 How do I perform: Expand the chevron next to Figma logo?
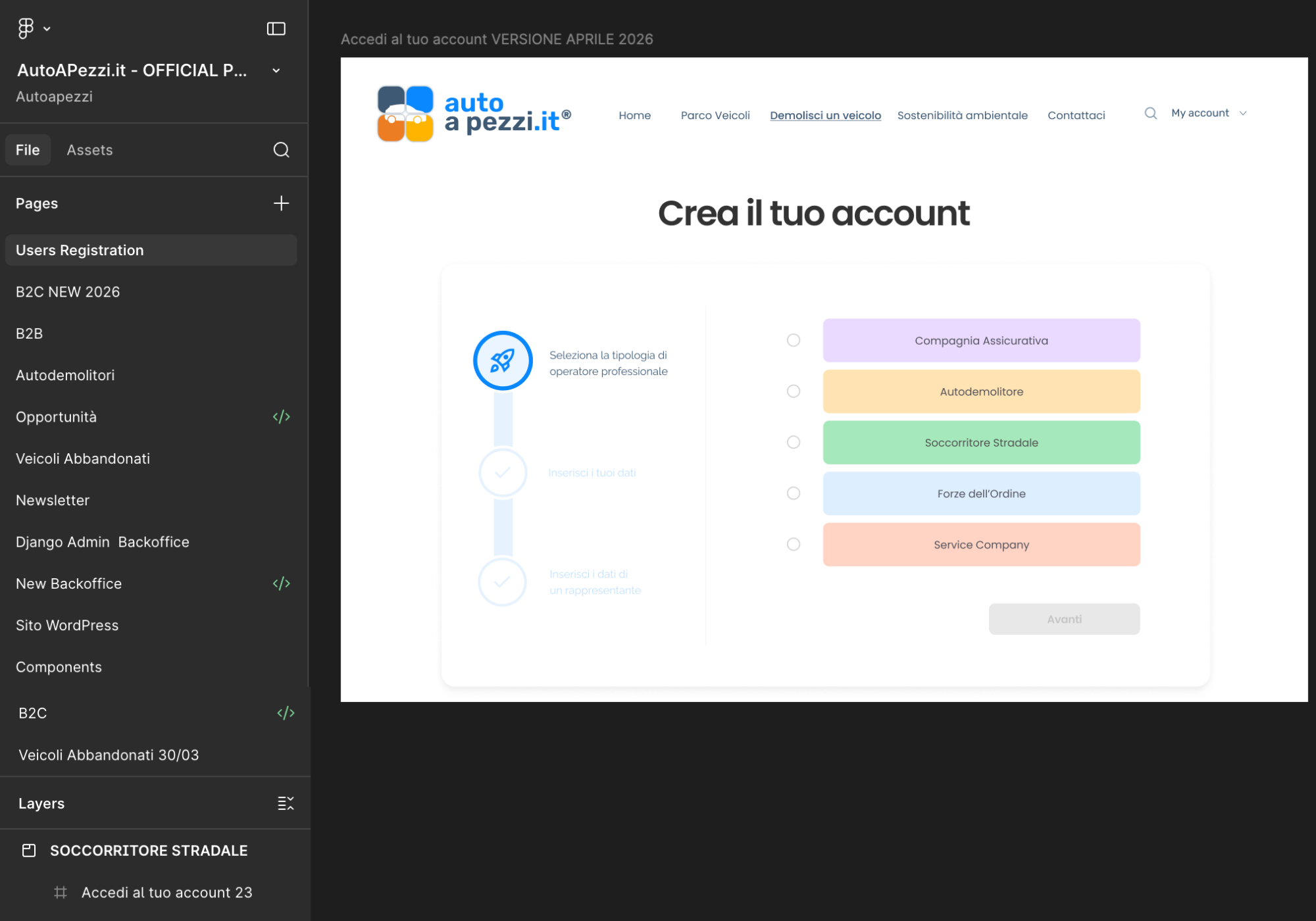click(47, 29)
